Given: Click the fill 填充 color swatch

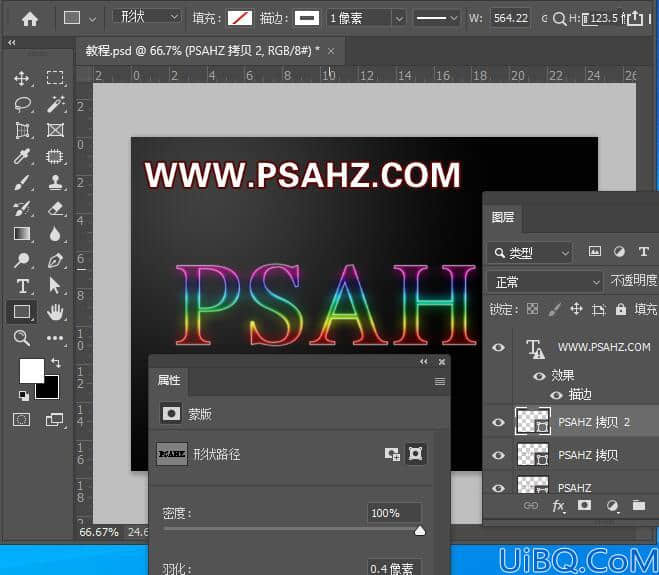Looking at the screenshot, I should point(240,18).
